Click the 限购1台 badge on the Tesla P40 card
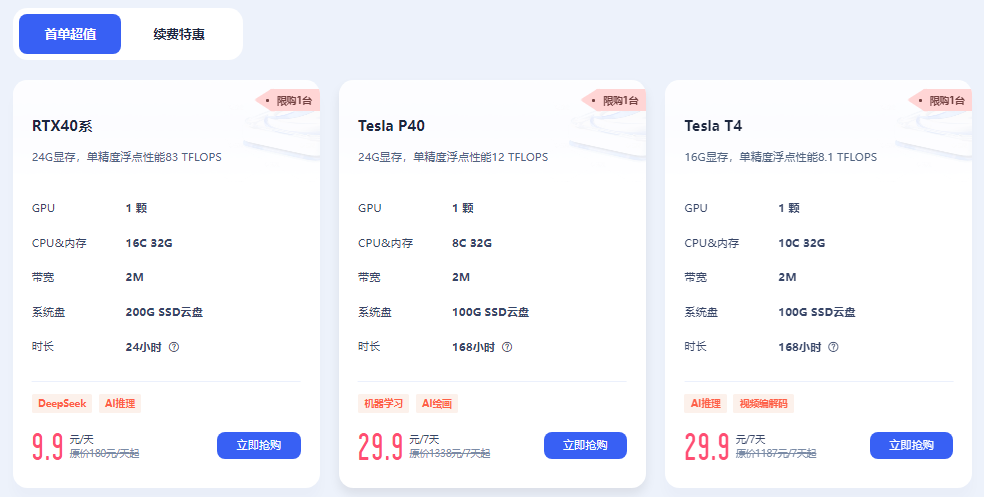 point(614,100)
